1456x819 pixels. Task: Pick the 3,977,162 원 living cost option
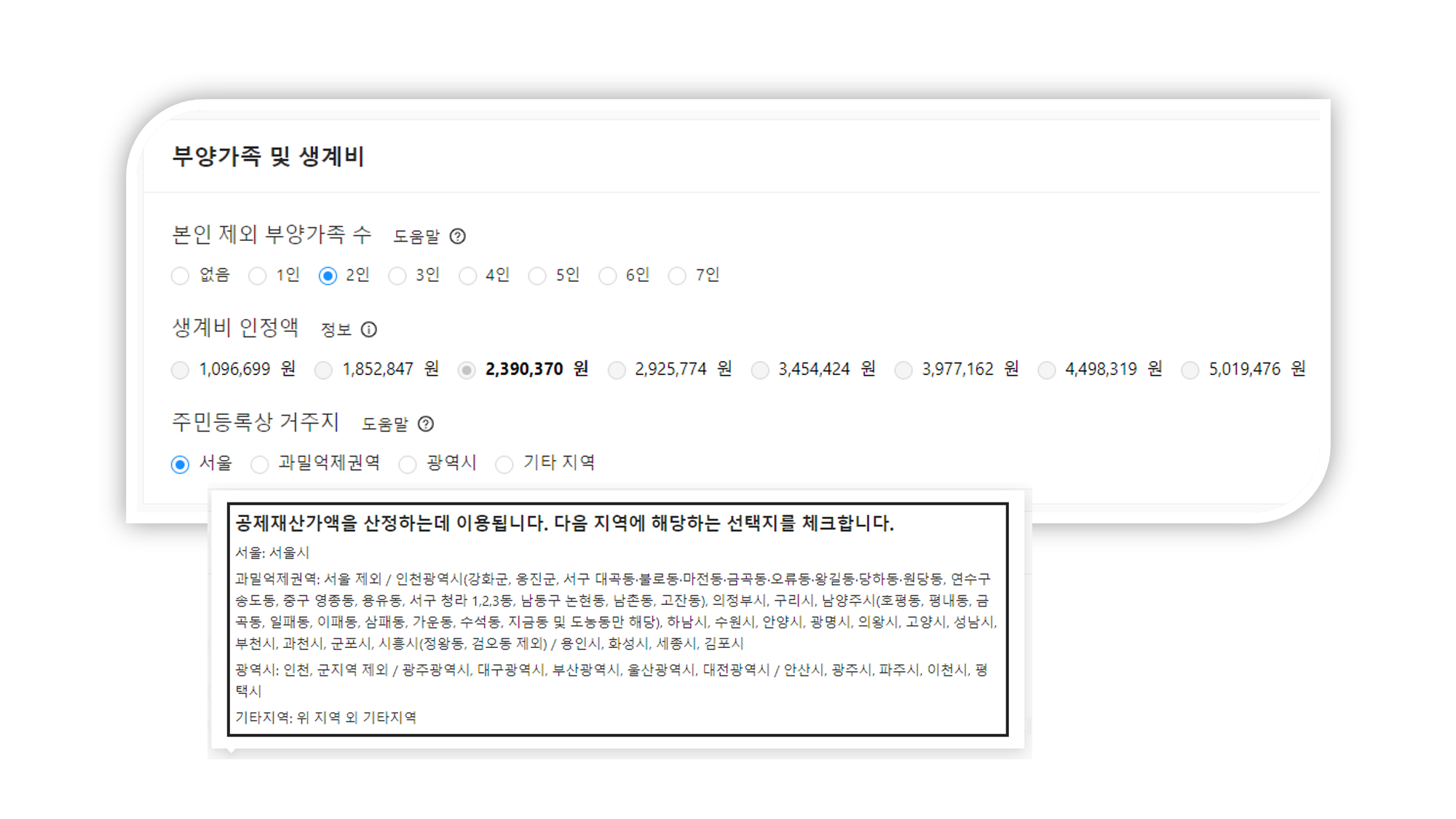click(x=903, y=371)
